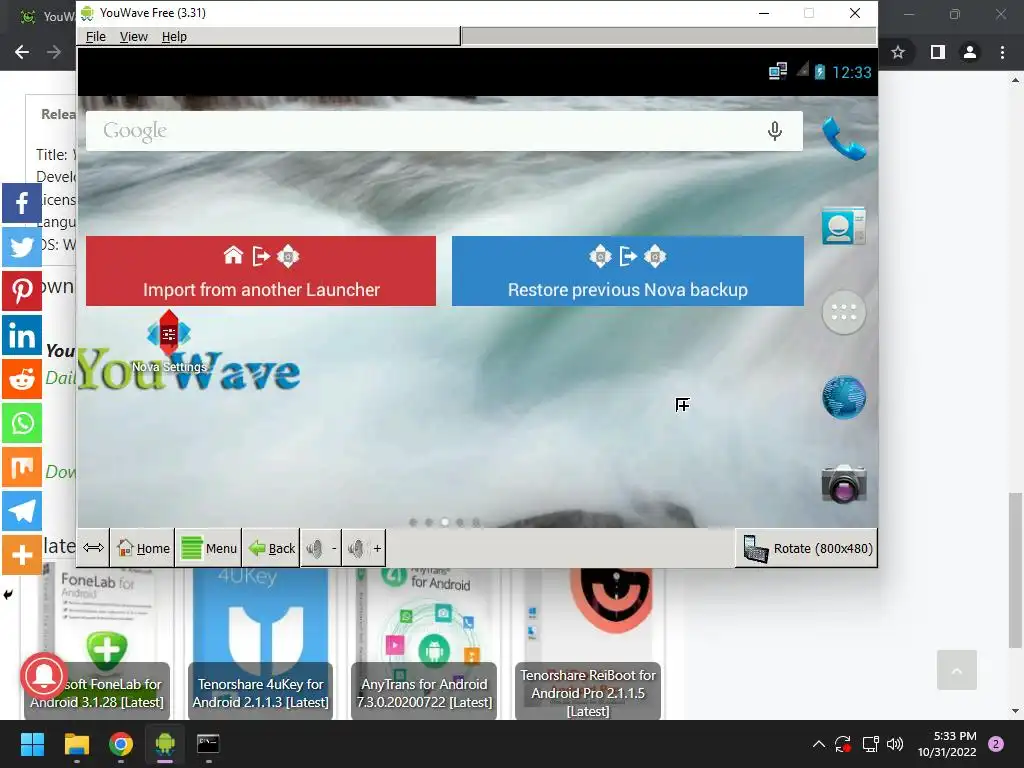The width and height of the screenshot is (1024, 768).
Task: Click the Home button in YouWave toolbar
Action: (x=144, y=549)
